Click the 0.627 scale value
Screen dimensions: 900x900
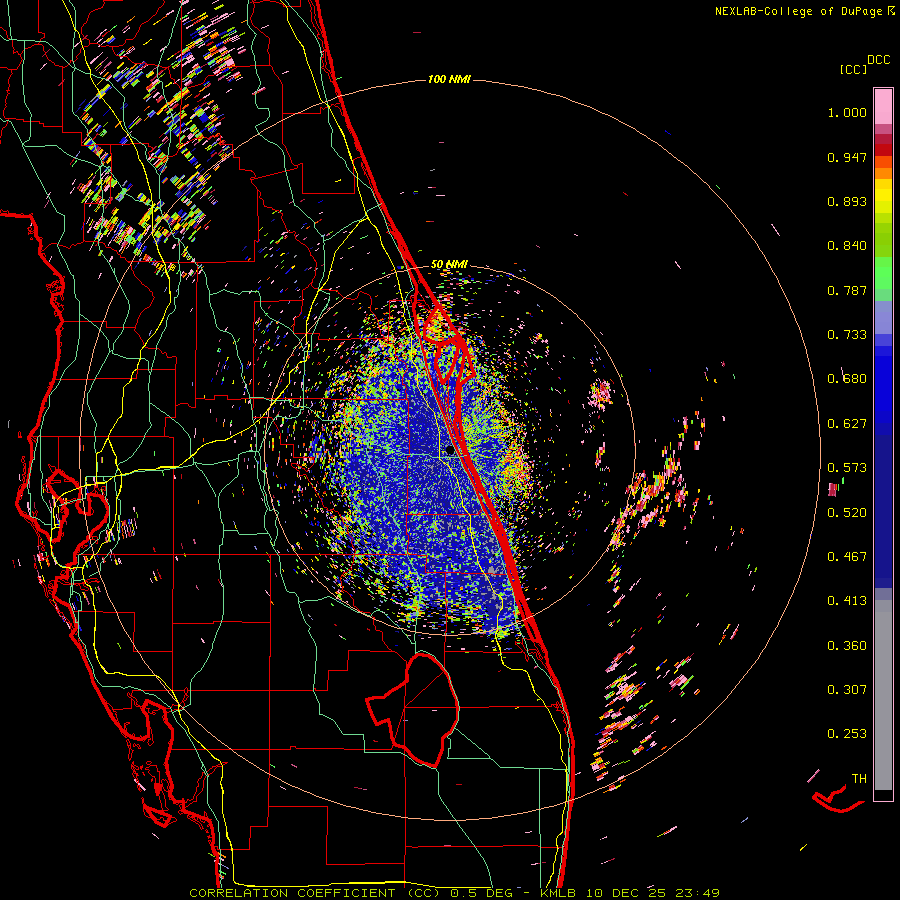tap(847, 424)
